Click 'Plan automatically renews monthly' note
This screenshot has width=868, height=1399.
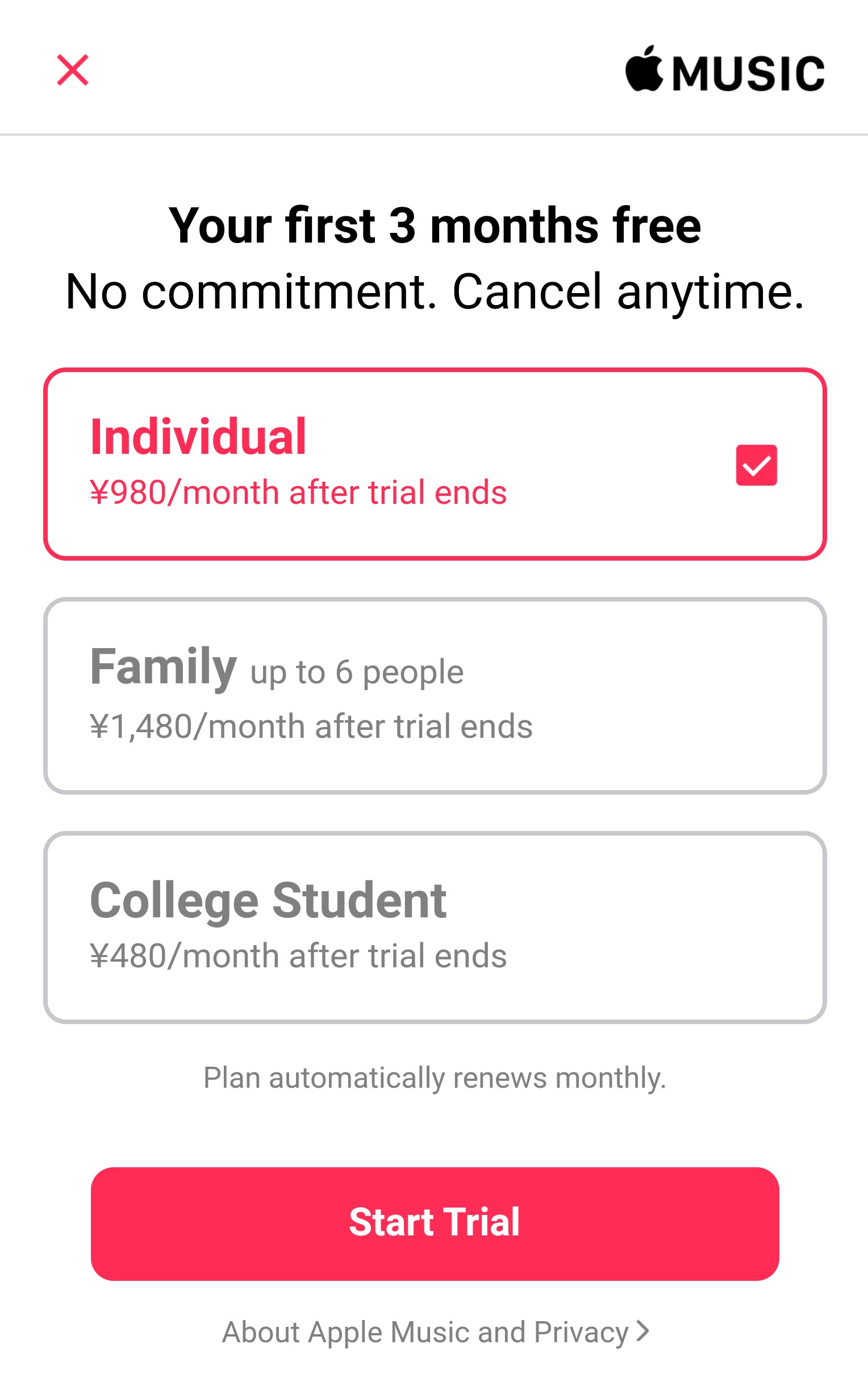(x=434, y=1078)
